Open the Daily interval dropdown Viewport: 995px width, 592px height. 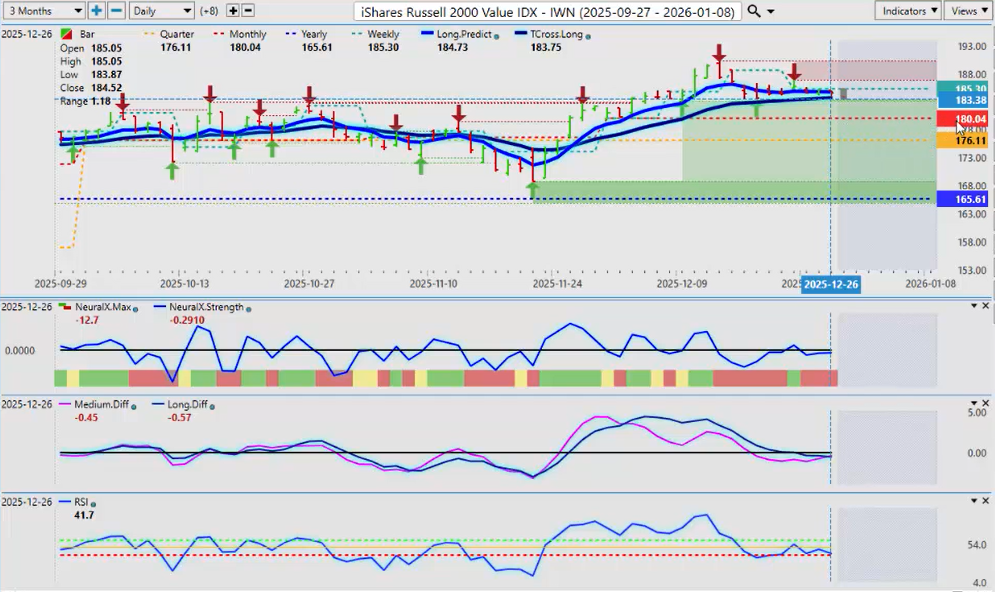(x=160, y=10)
